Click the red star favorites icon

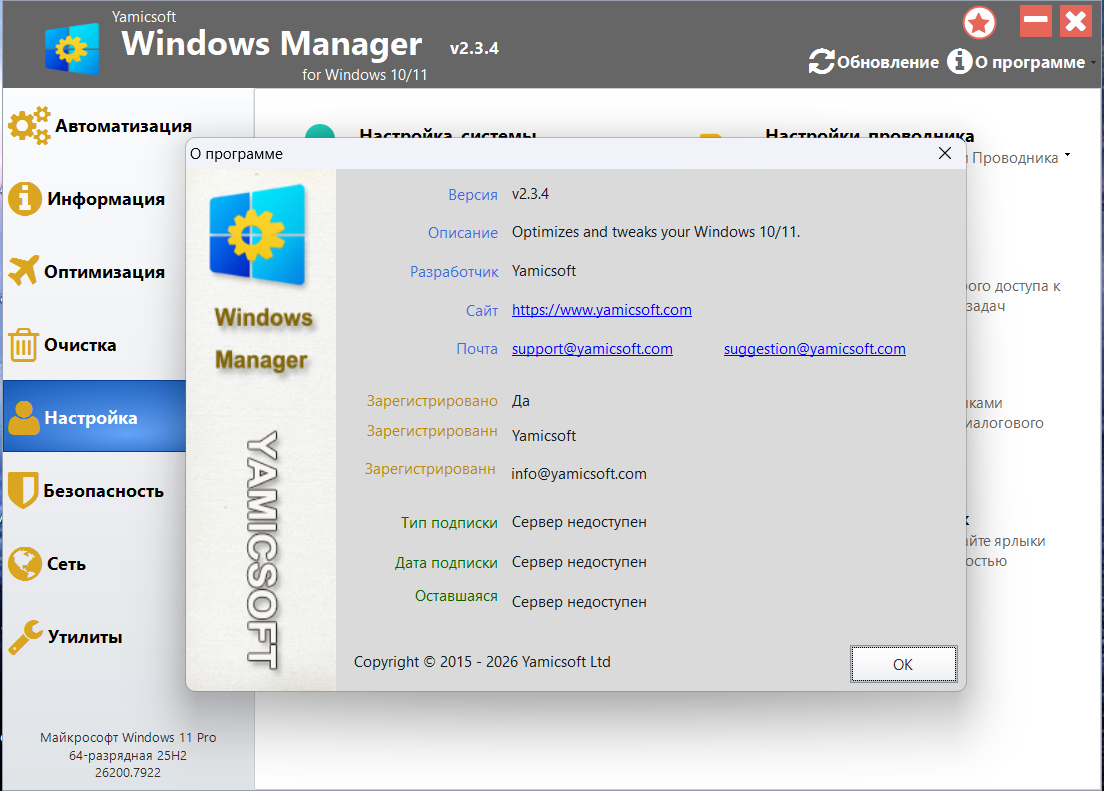point(979,22)
